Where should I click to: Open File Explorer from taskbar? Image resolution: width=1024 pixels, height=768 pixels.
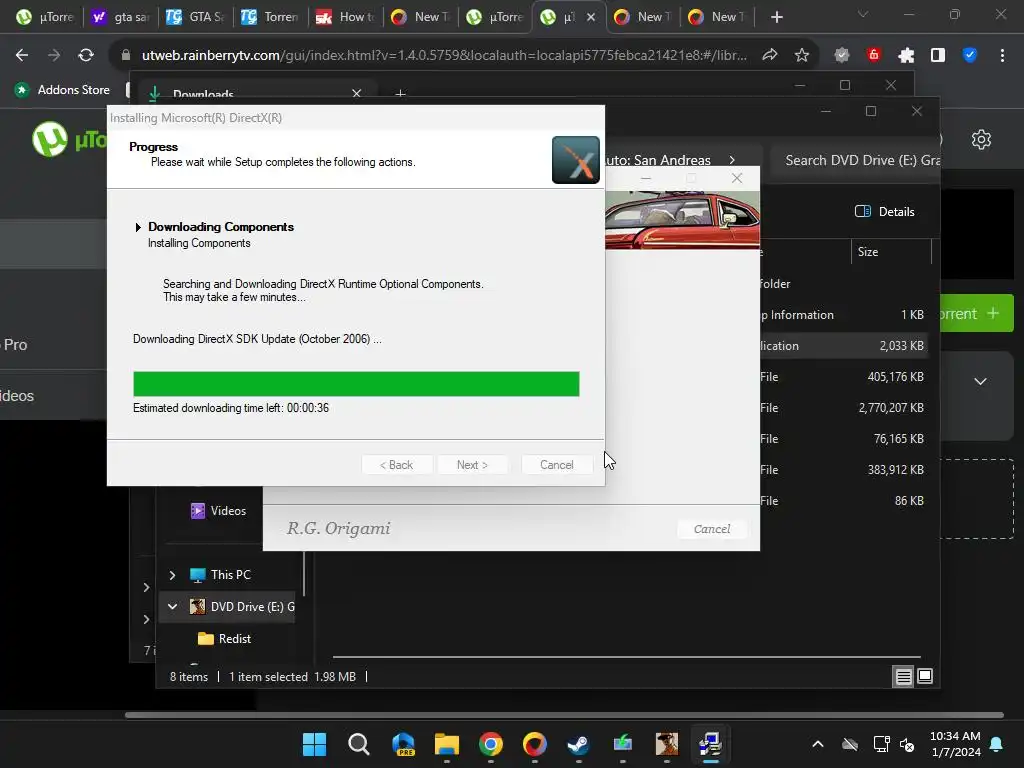point(447,744)
